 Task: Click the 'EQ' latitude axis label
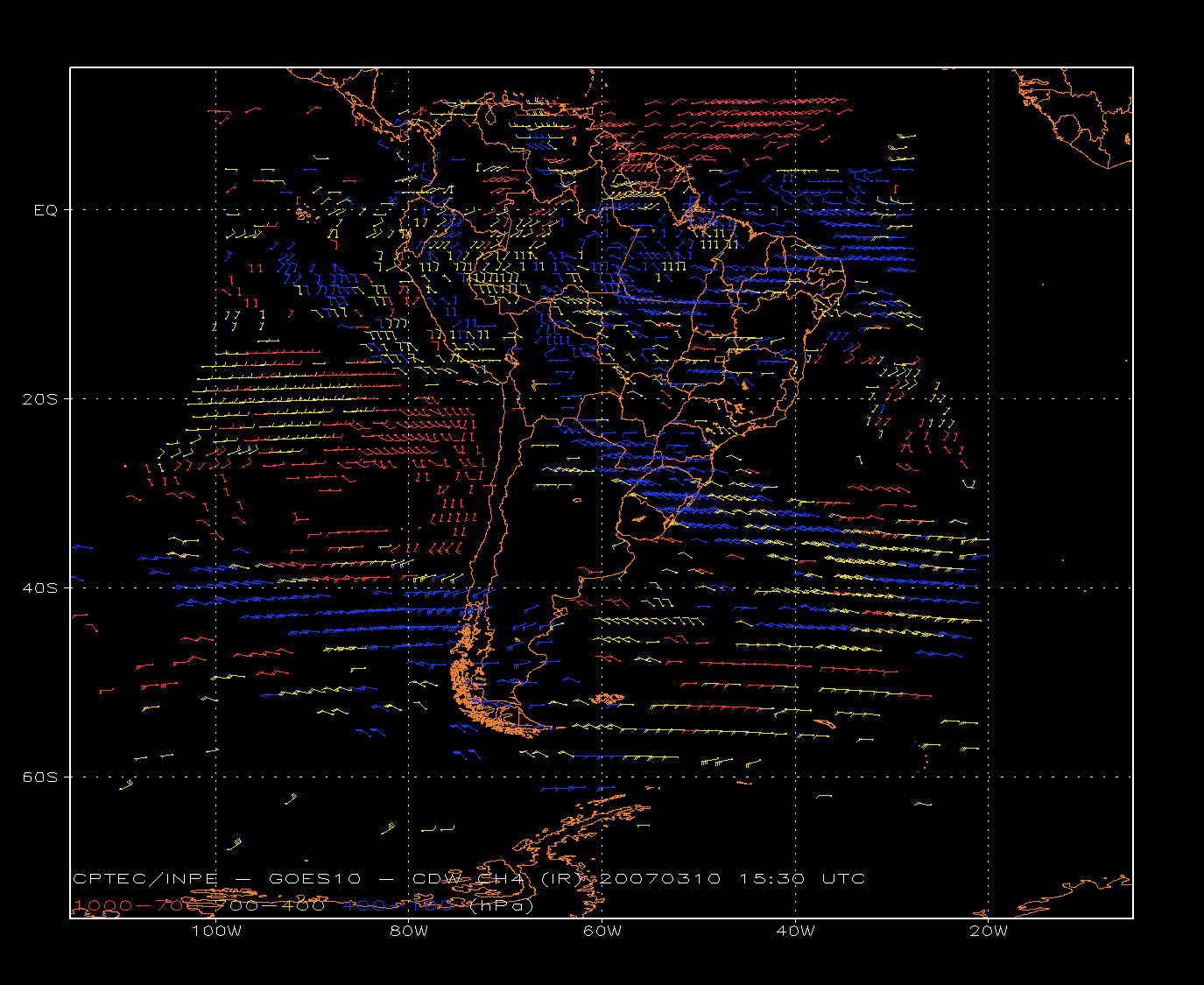(x=46, y=210)
